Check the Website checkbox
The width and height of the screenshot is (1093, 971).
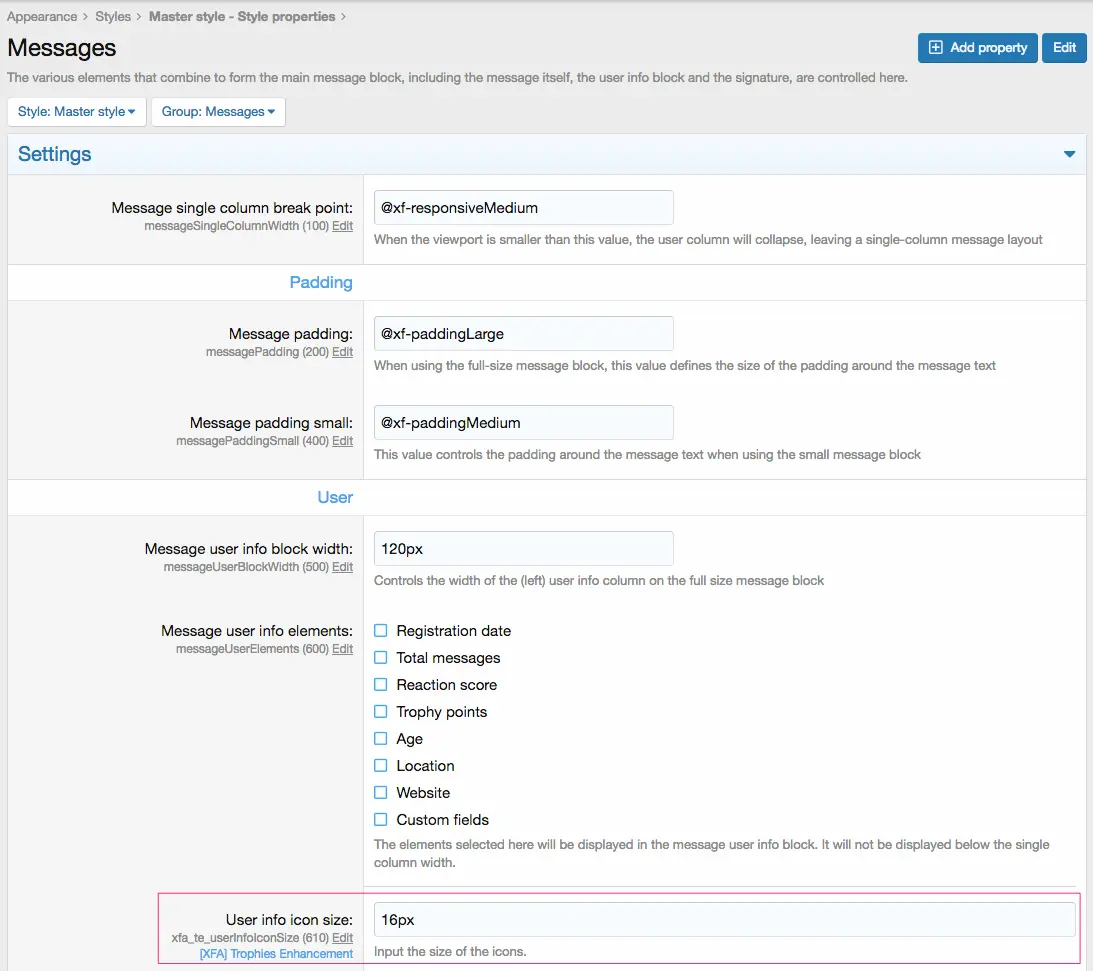(381, 793)
